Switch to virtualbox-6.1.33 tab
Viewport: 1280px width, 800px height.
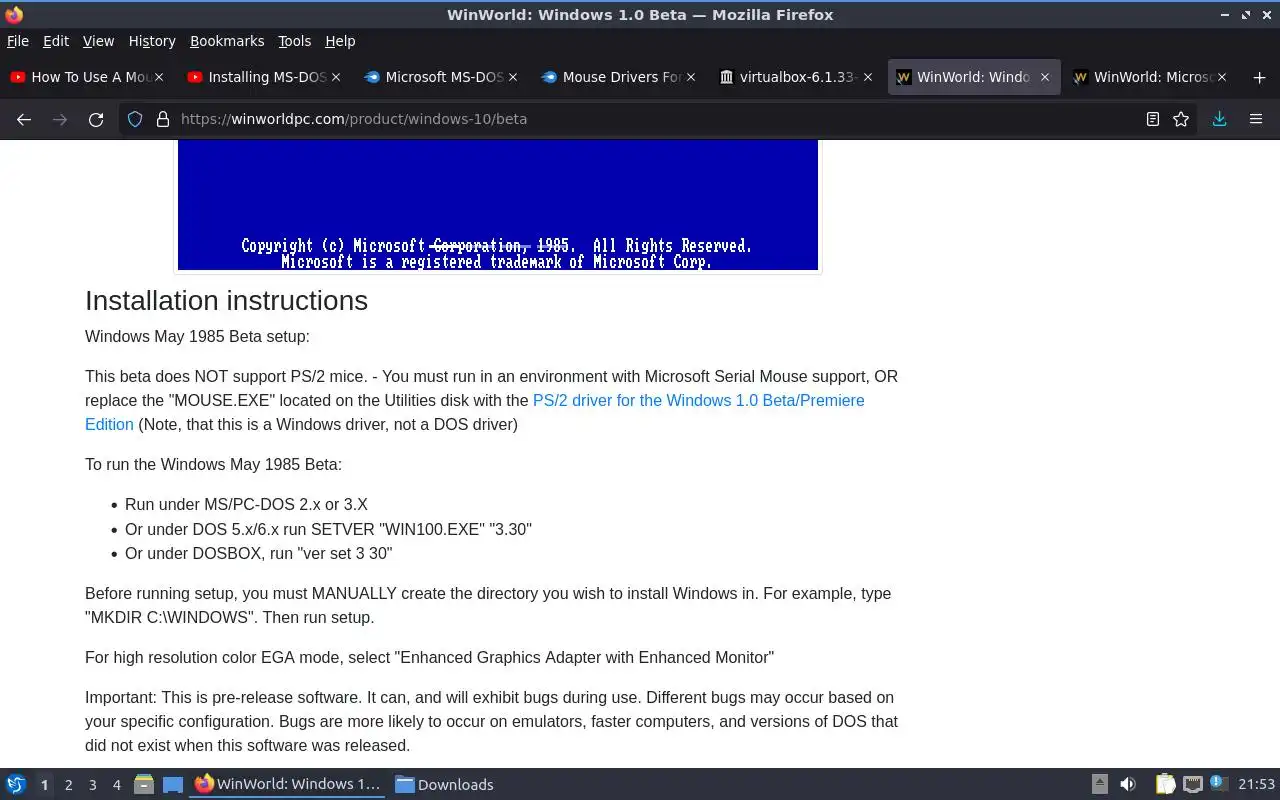(795, 77)
